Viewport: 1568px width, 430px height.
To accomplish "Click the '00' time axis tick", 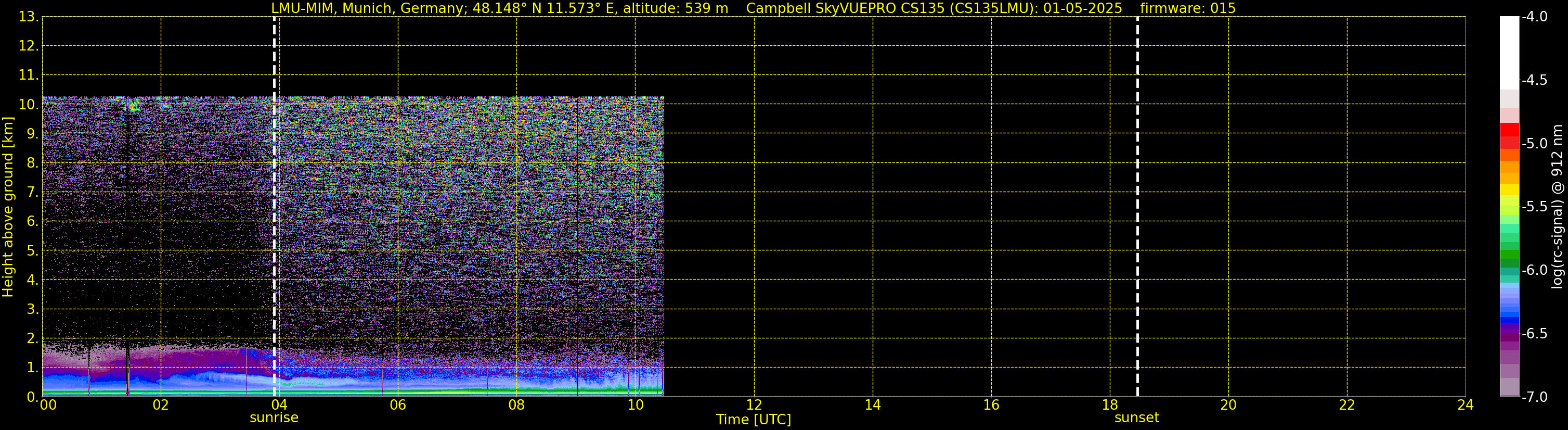I will click(x=48, y=405).
